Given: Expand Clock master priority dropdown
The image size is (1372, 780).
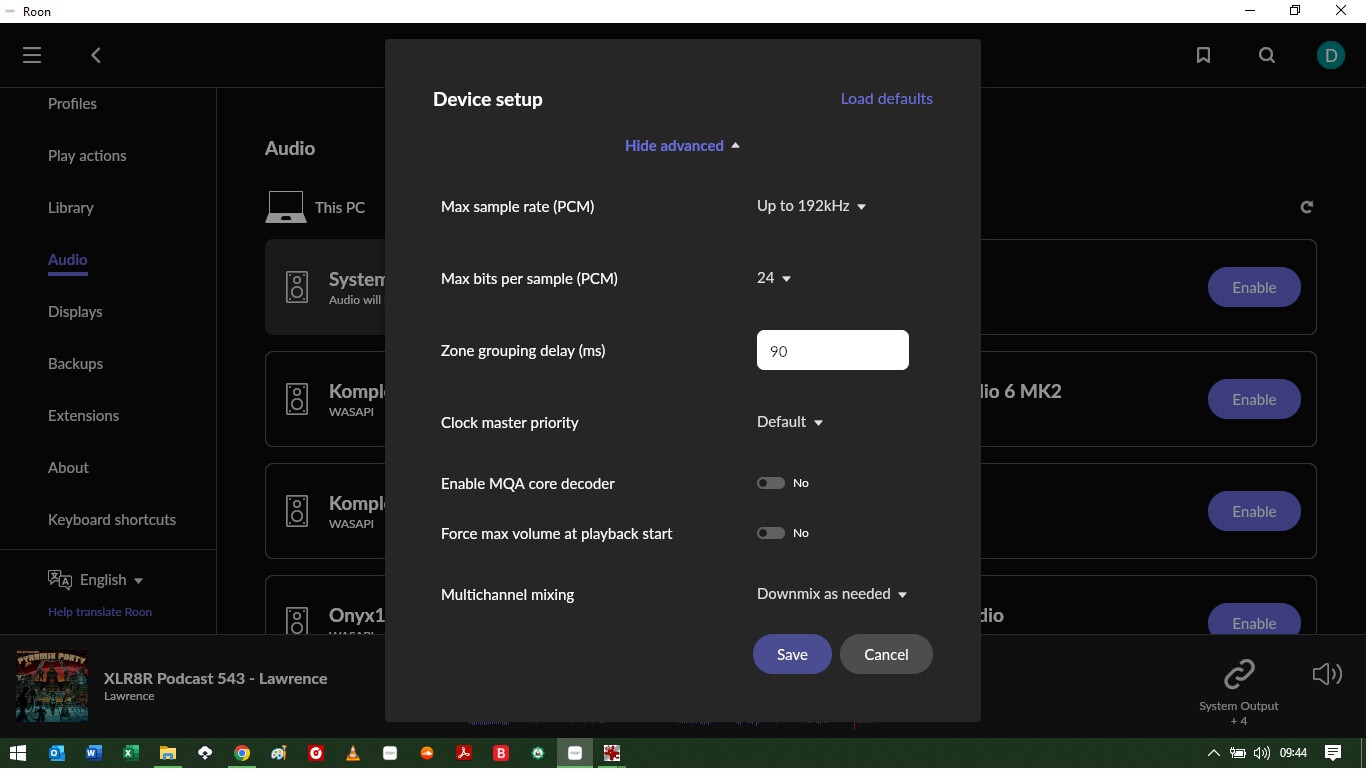Looking at the screenshot, I should pos(790,422).
